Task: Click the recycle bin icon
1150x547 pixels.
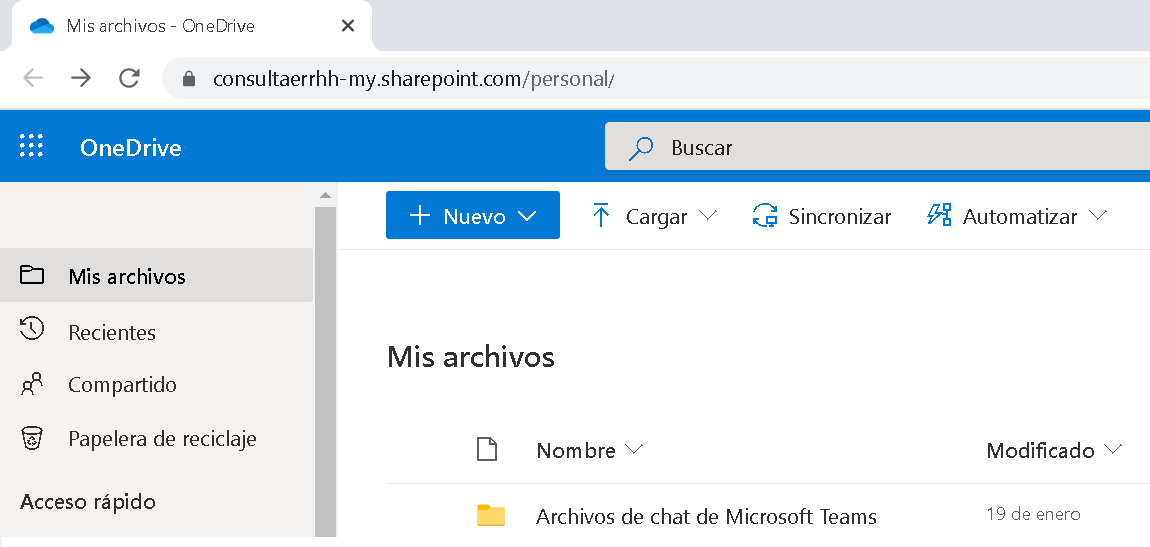Action: tap(32, 438)
